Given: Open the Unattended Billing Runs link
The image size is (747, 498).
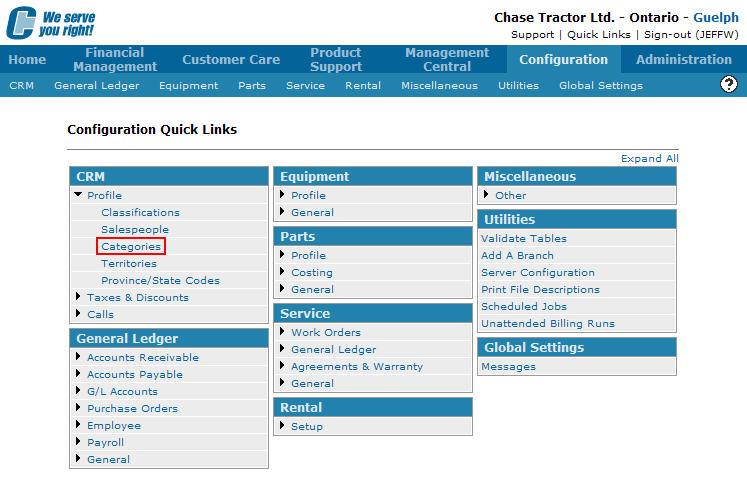Looking at the screenshot, I should (x=548, y=324).
